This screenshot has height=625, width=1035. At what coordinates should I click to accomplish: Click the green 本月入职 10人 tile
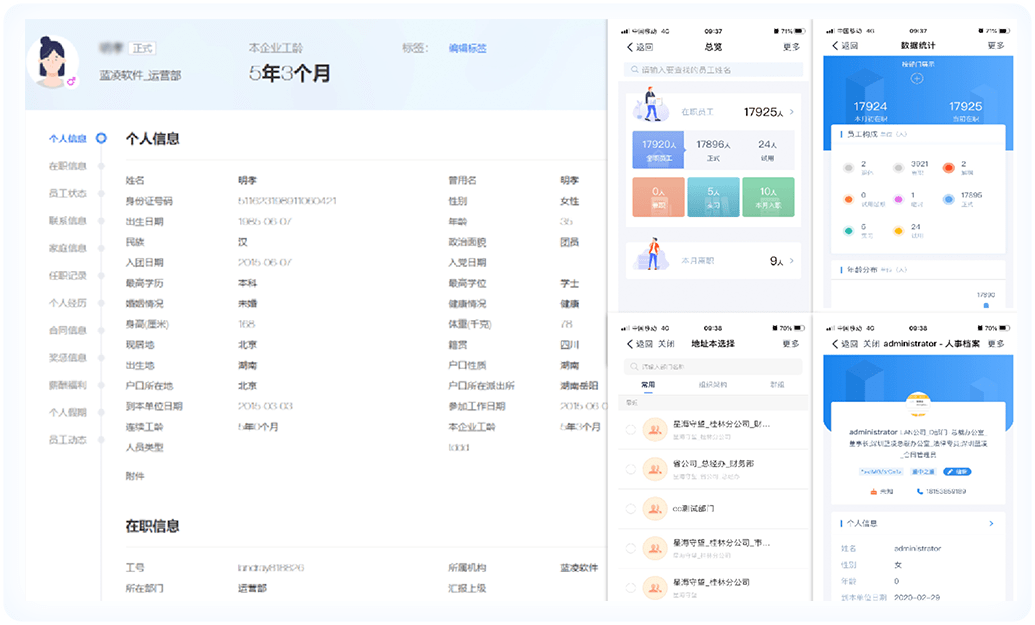pyautogui.click(x=768, y=196)
